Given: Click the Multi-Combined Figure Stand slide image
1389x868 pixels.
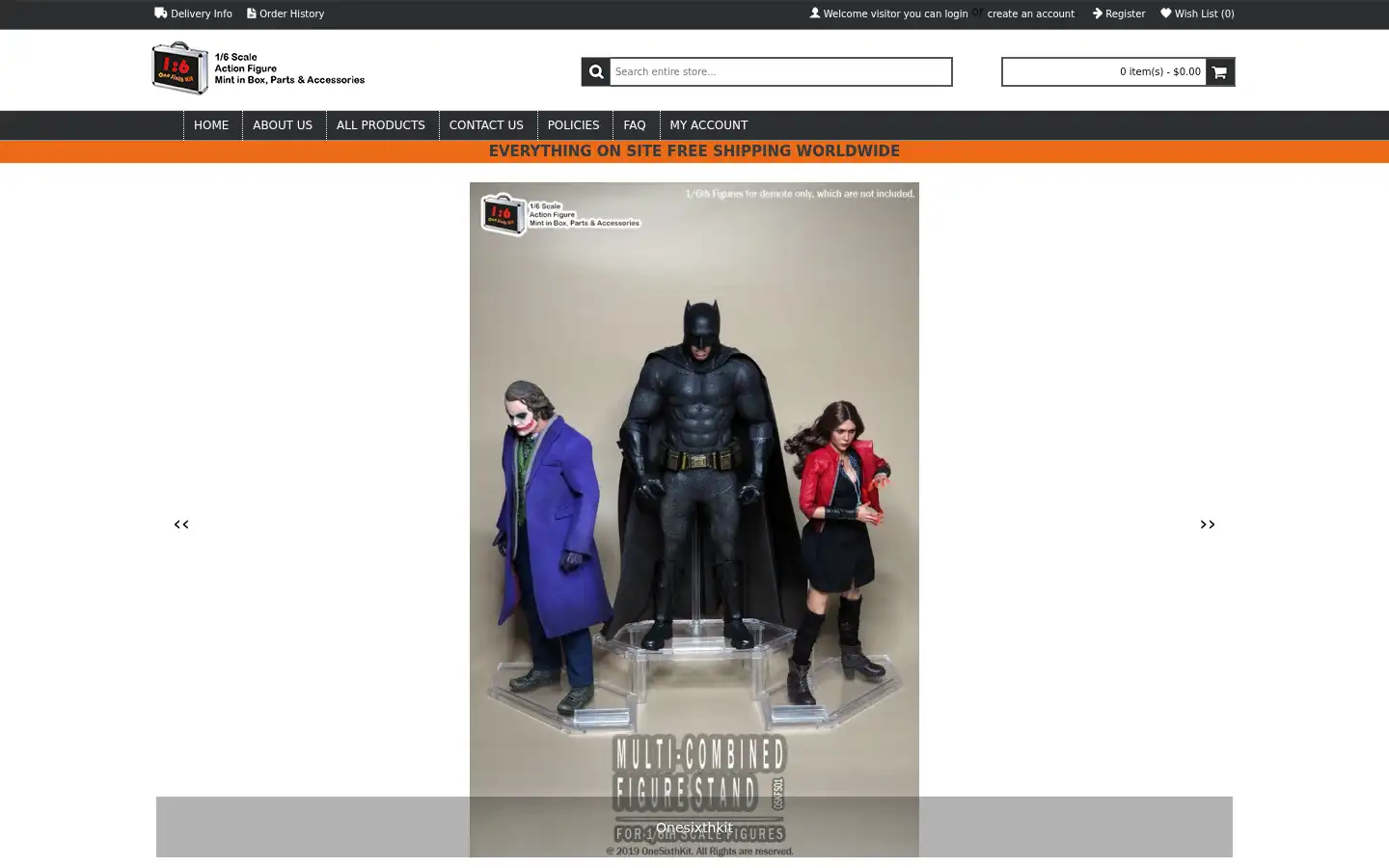Looking at the screenshot, I should 694,520.
